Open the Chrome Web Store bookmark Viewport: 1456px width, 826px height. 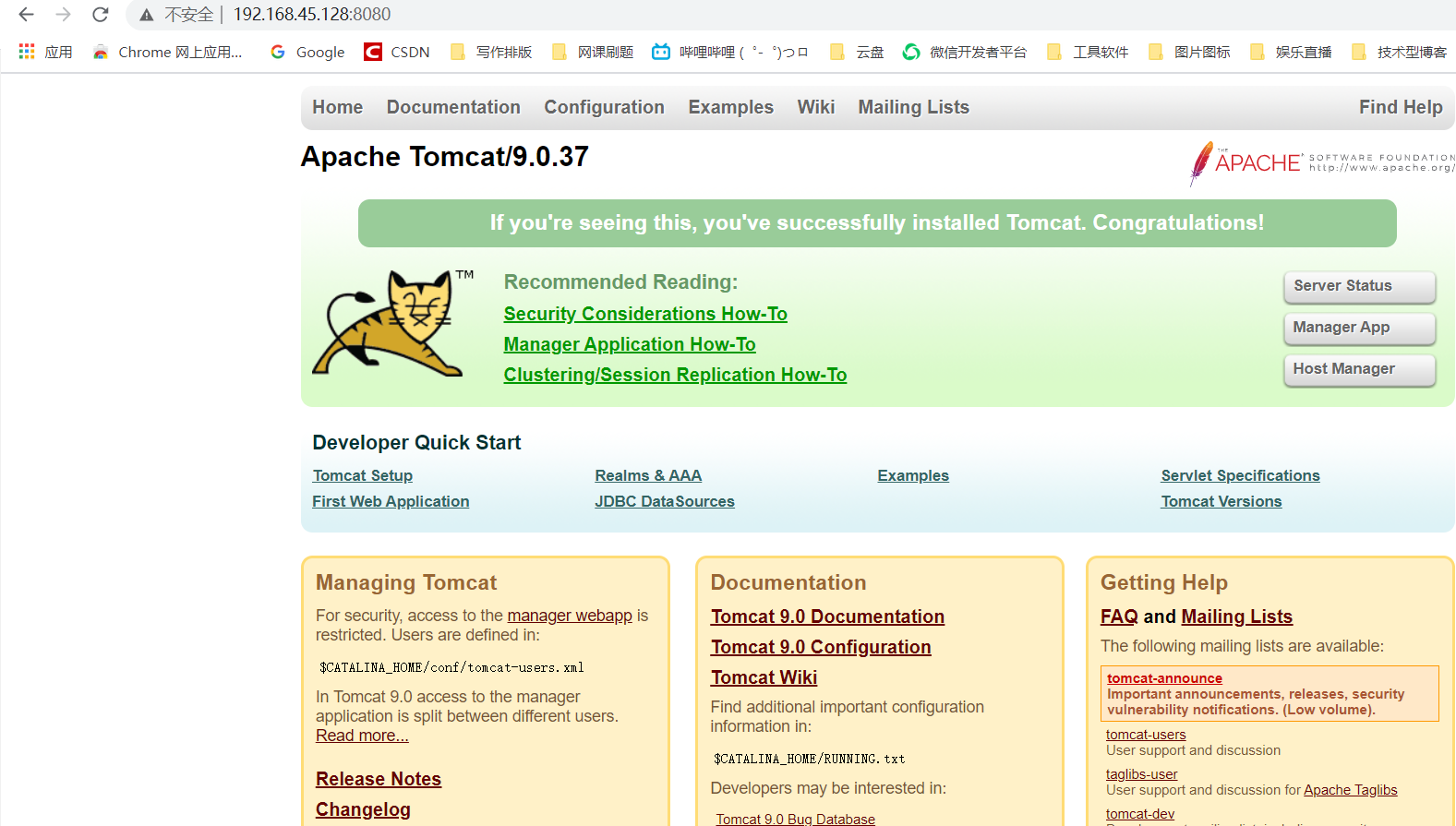167,53
